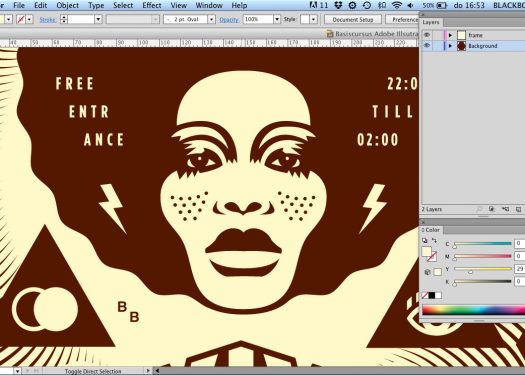Viewport: 525px width, 375px height.
Task: Select the stroke box in Color panel
Action: coord(433,257)
